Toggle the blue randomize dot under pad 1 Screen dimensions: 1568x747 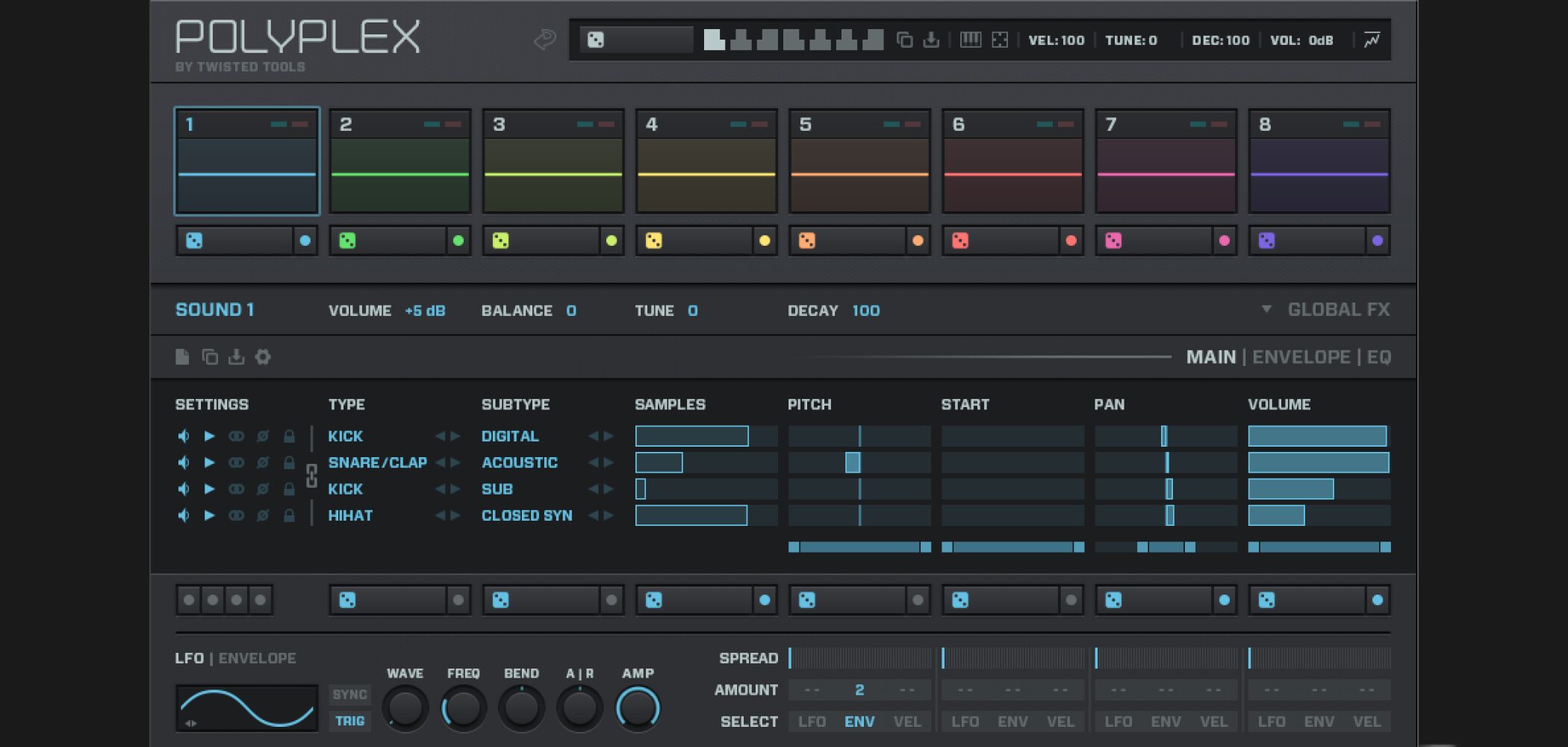tap(305, 241)
